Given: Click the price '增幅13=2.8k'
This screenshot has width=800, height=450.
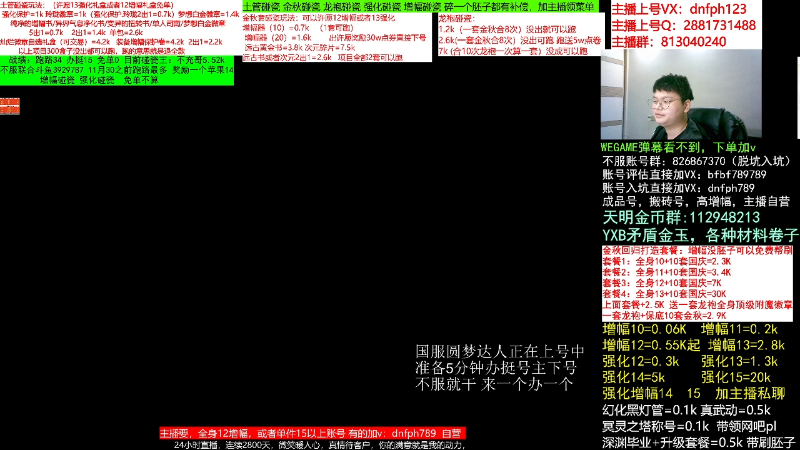Looking at the screenshot, I should click(746, 345).
